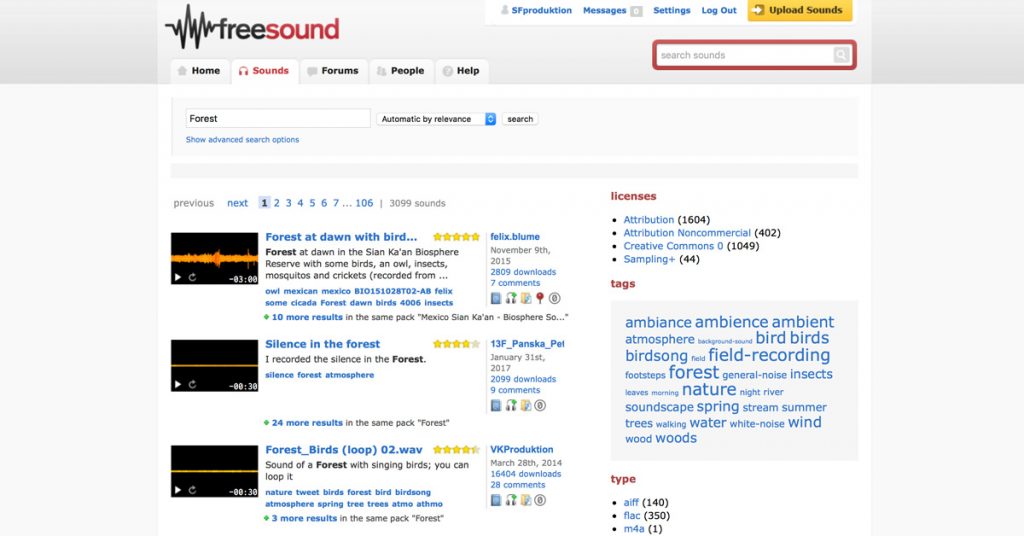
Task: Open felix.blume's user page
Action: [x=515, y=237]
